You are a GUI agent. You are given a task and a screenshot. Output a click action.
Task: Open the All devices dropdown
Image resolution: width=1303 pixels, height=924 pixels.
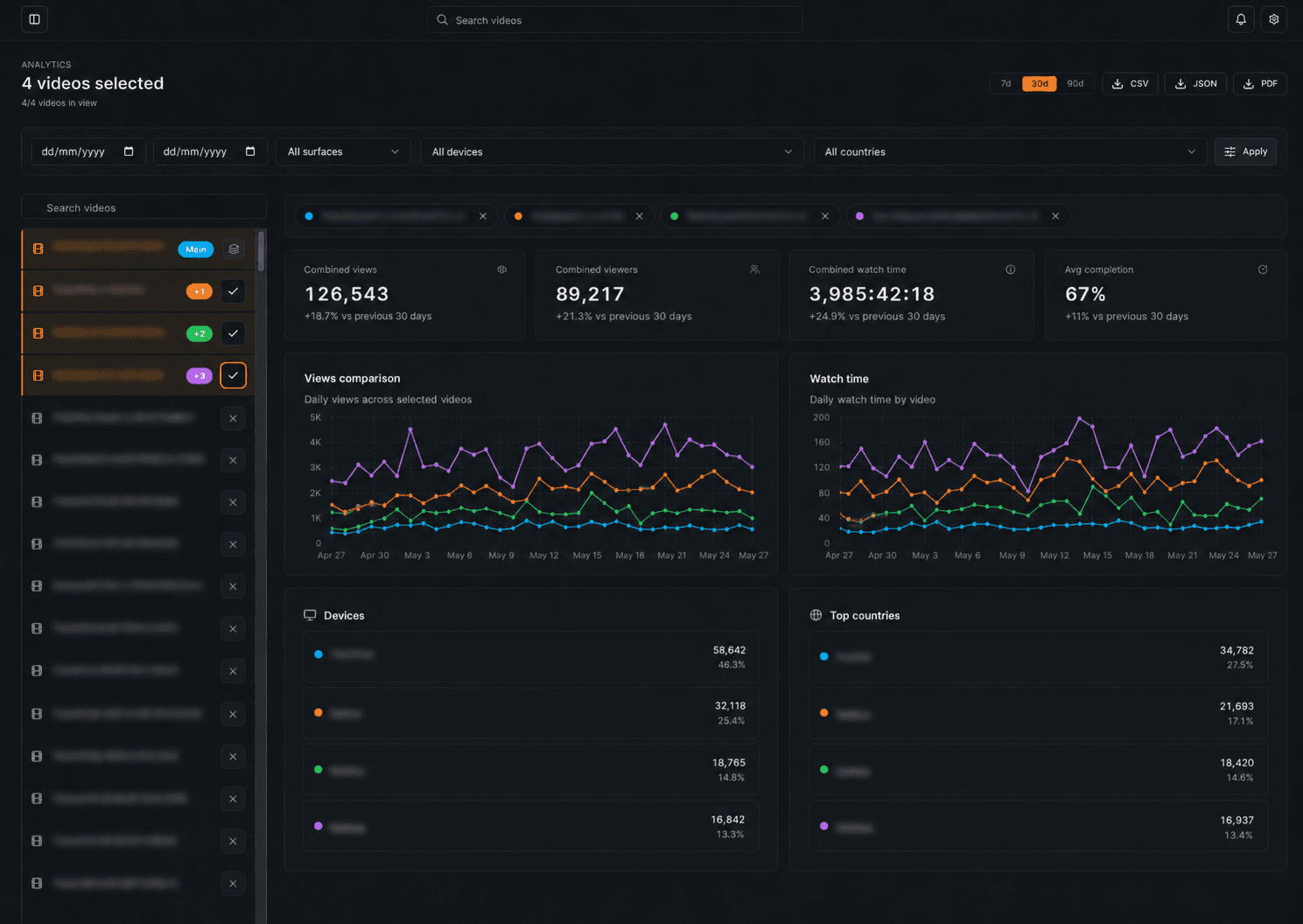coord(612,151)
